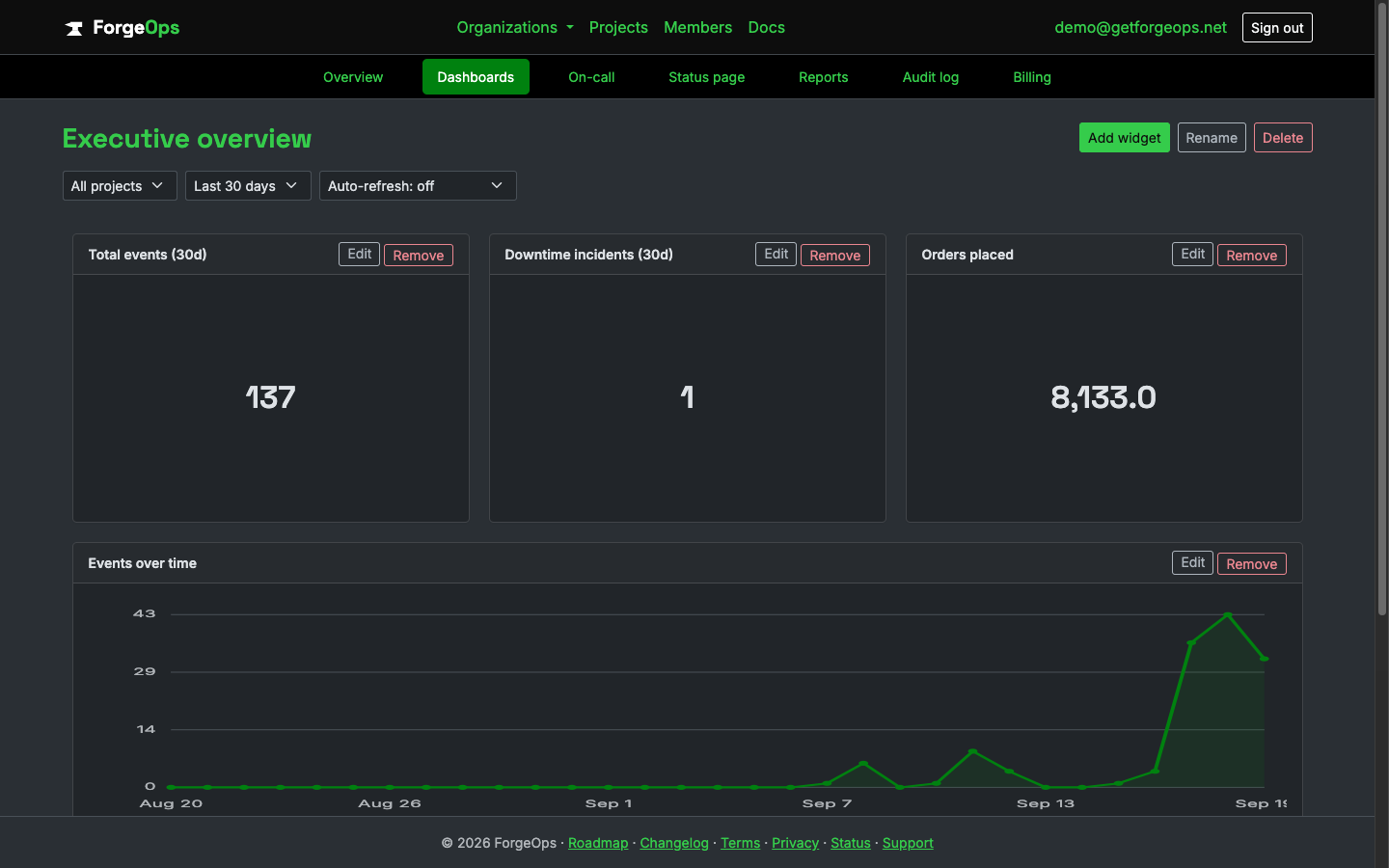Click the demo@getforgeops.net account link
This screenshot has height=868, width=1389.
pos(1140,27)
